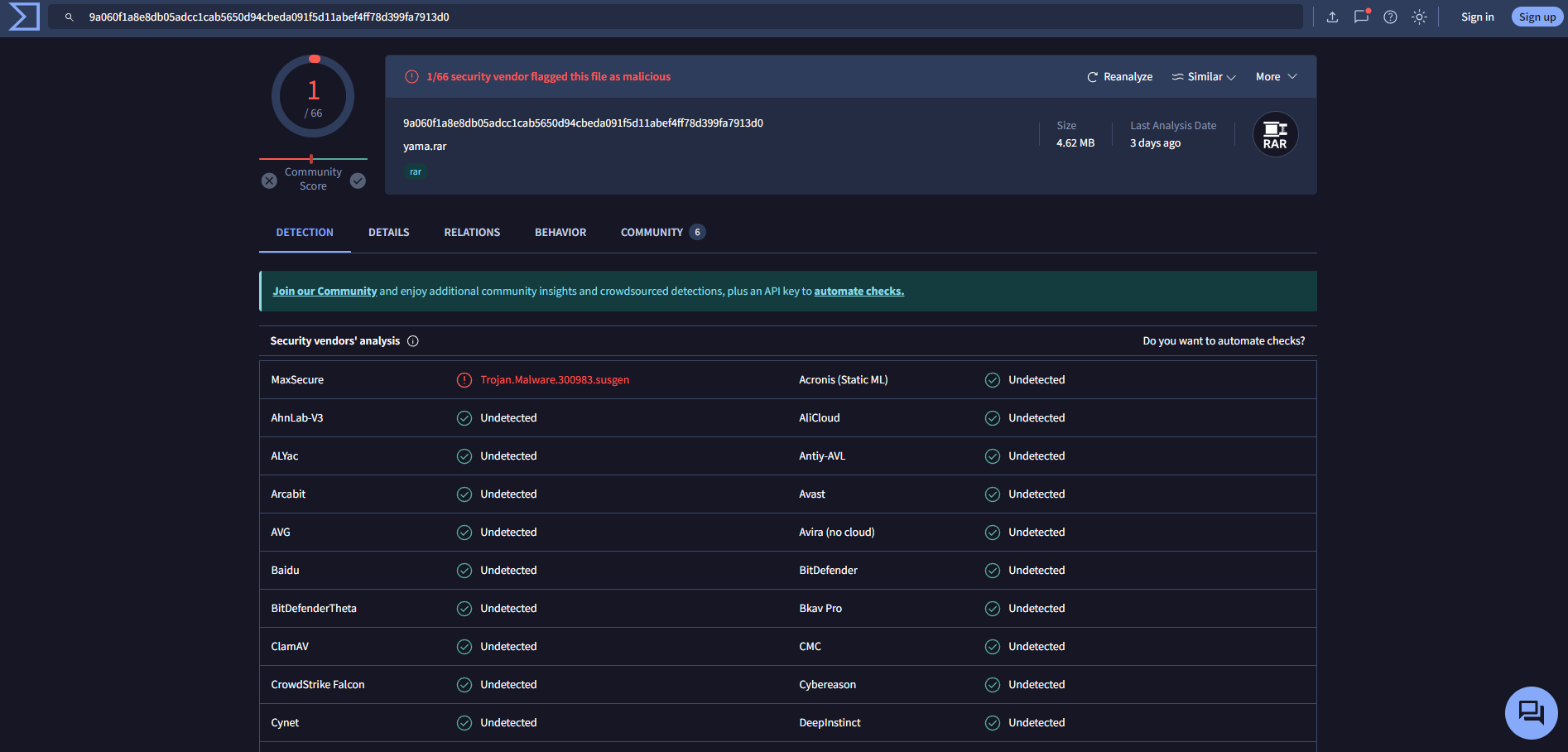The image size is (1568, 752).
Task: Click the Avira (no cloud) vendor name
Action: tap(837, 533)
